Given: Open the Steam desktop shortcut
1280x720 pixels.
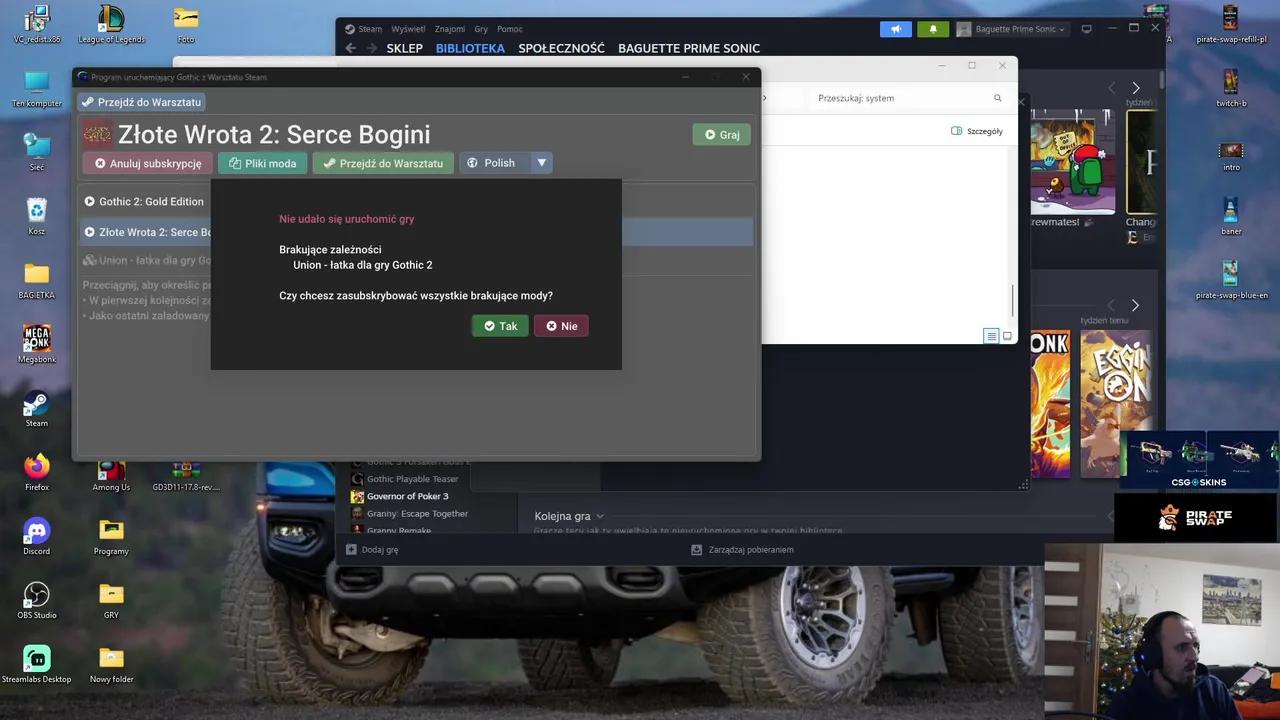Looking at the screenshot, I should (x=37, y=408).
